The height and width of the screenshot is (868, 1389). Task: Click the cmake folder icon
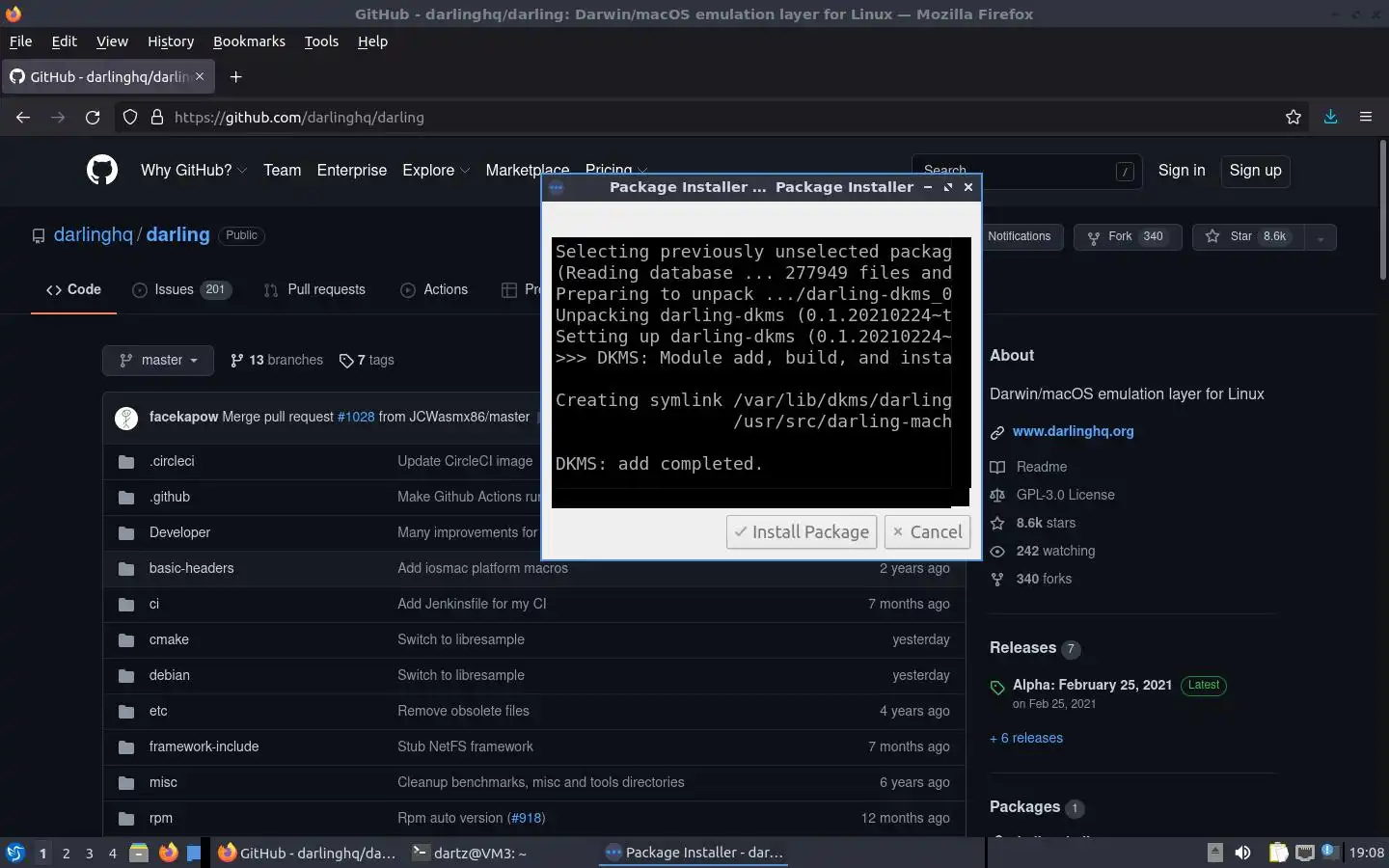[x=126, y=639]
